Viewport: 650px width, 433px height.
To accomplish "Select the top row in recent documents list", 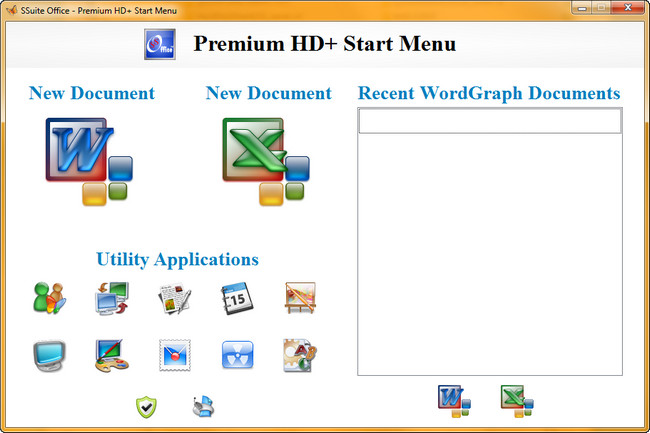I will coord(489,121).
